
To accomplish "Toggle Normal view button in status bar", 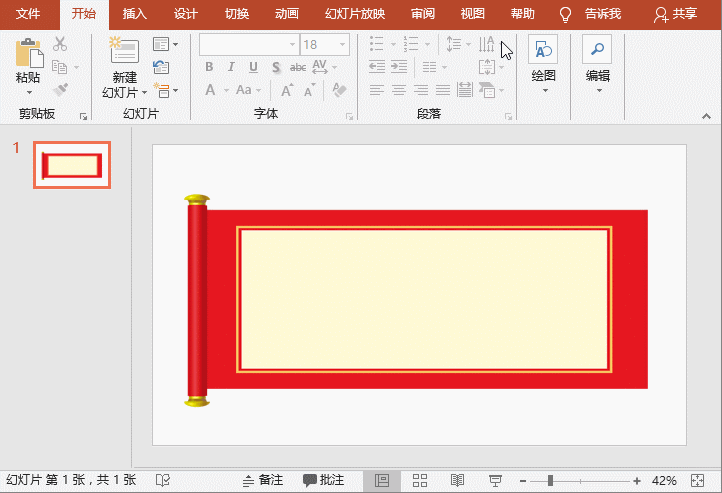I will pos(381,481).
